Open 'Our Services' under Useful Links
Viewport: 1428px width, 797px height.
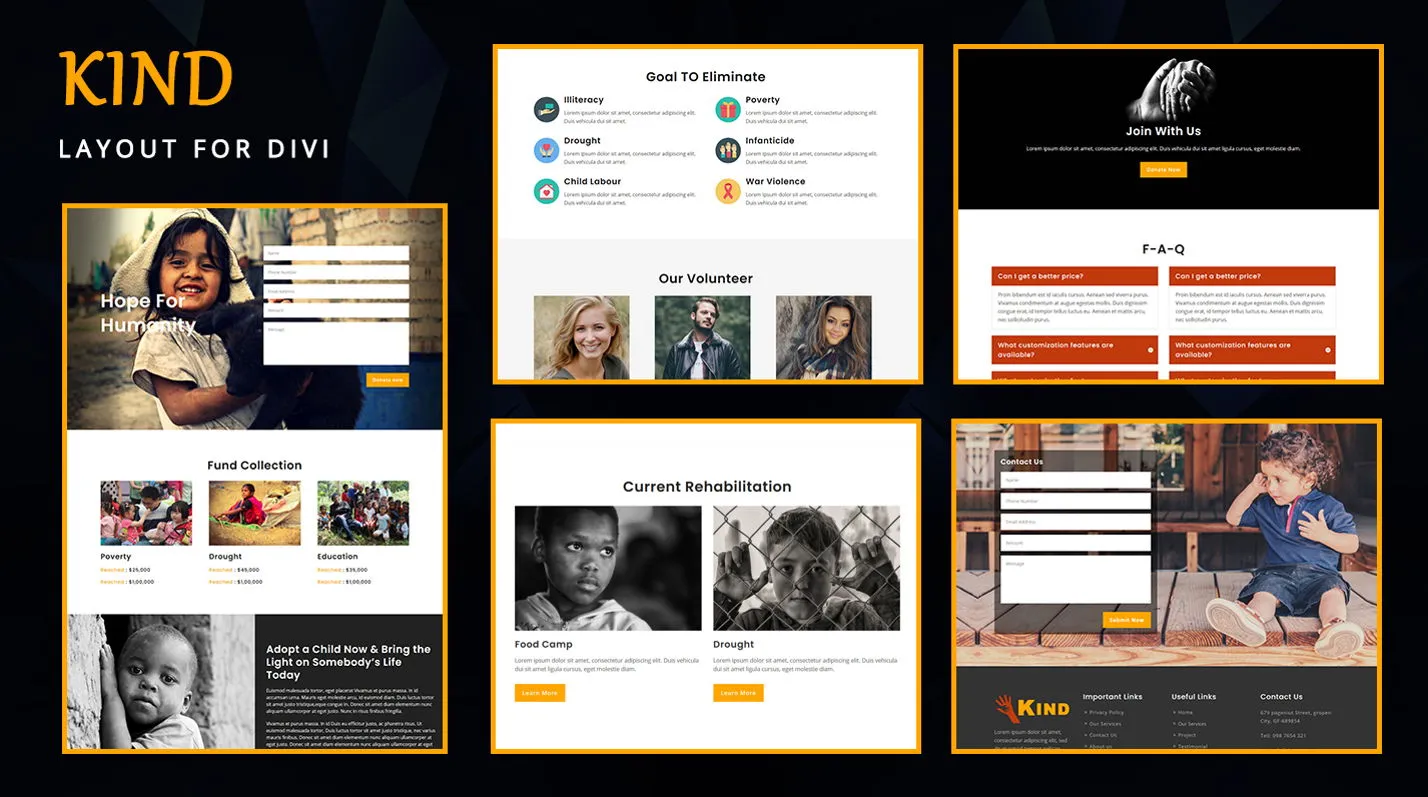pyautogui.click(x=1192, y=724)
